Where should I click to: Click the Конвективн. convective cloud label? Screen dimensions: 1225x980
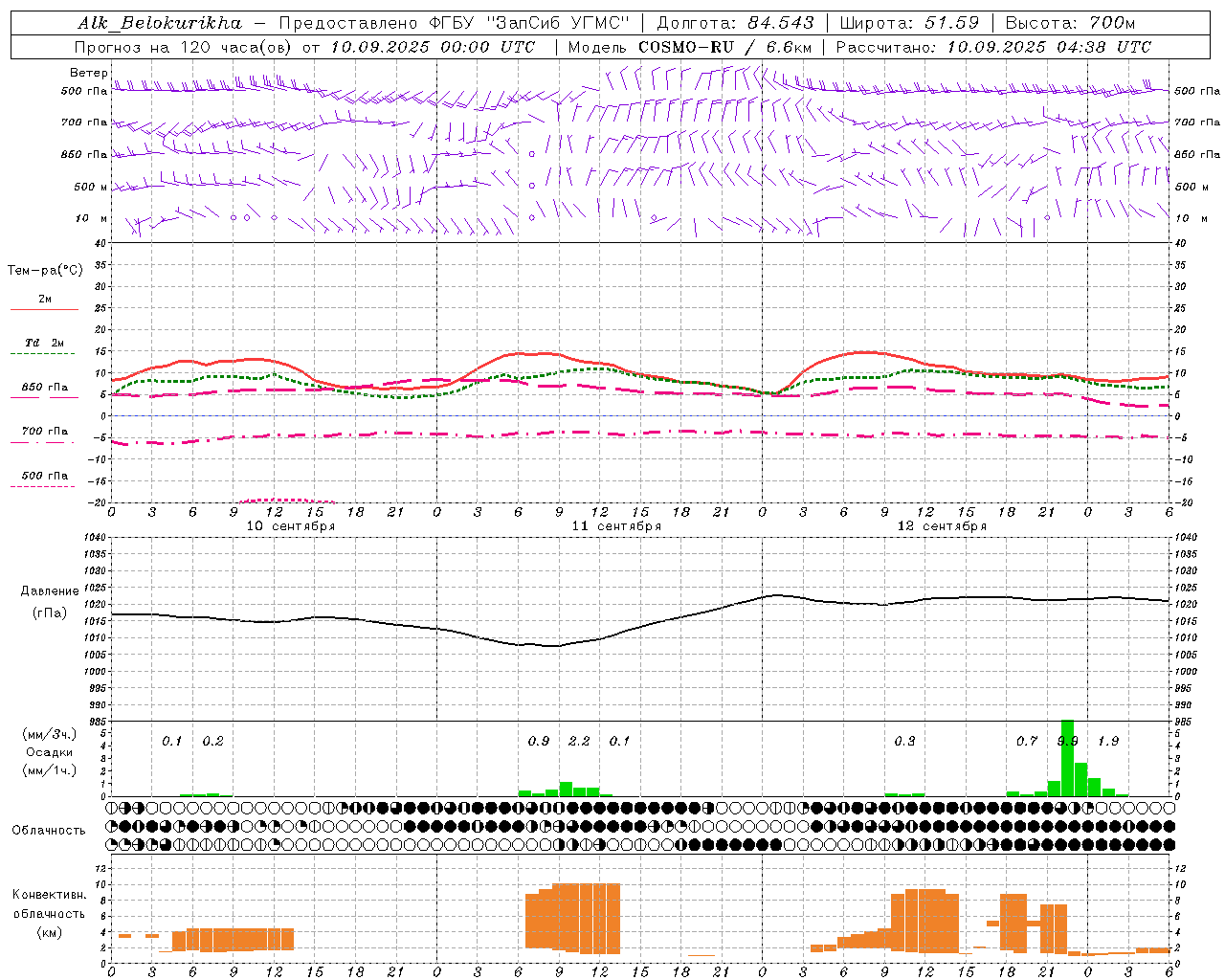(49, 895)
